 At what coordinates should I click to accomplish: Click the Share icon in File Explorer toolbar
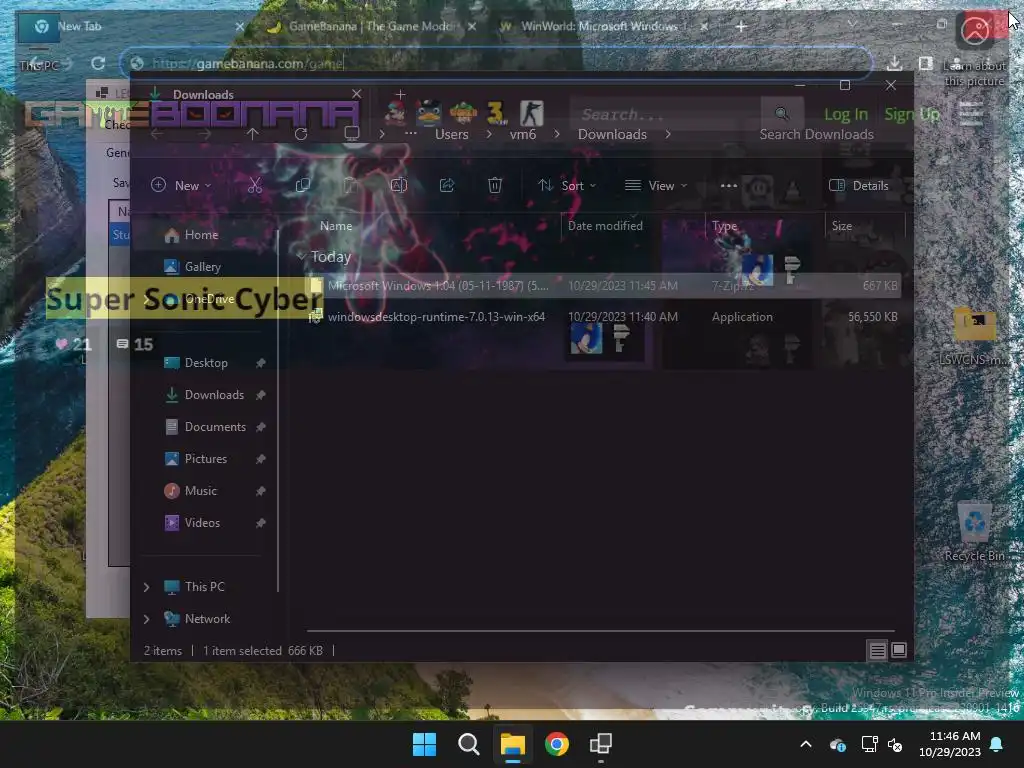447,185
